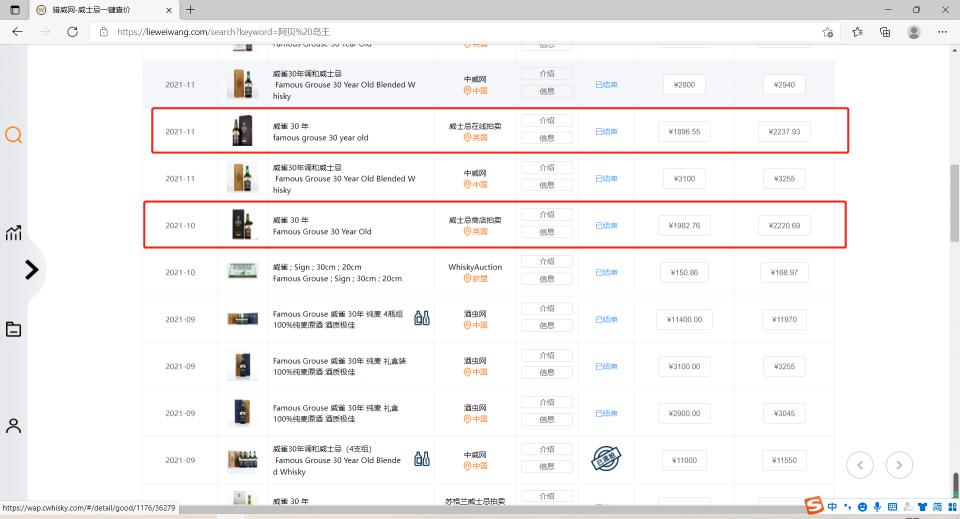Click the 介绍 button for the ¥1896.55 row
Image resolution: width=960 pixels, height=519 pixels.
tap(547, 121)
